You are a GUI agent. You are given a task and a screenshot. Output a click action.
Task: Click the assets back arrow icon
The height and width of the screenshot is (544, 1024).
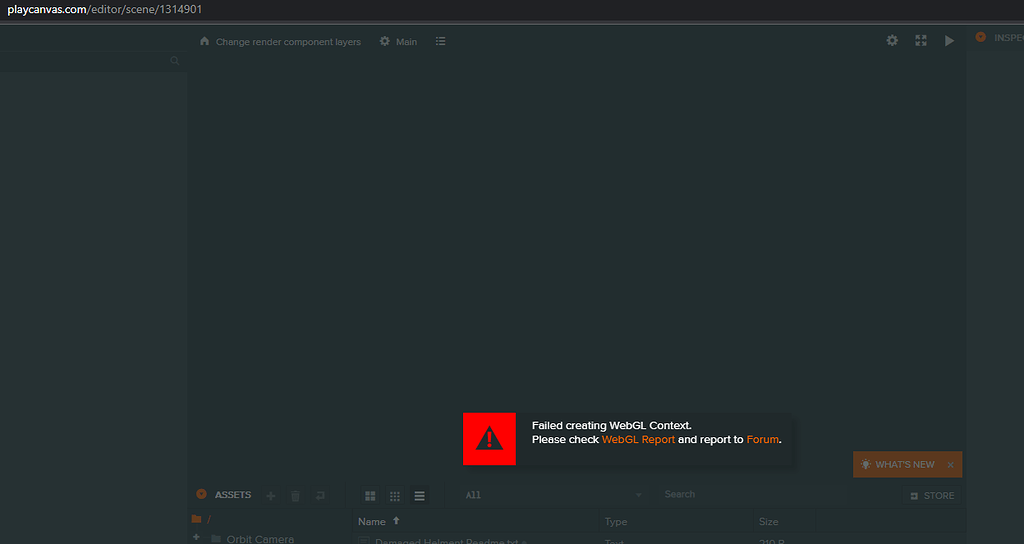[x=320, y=496]
